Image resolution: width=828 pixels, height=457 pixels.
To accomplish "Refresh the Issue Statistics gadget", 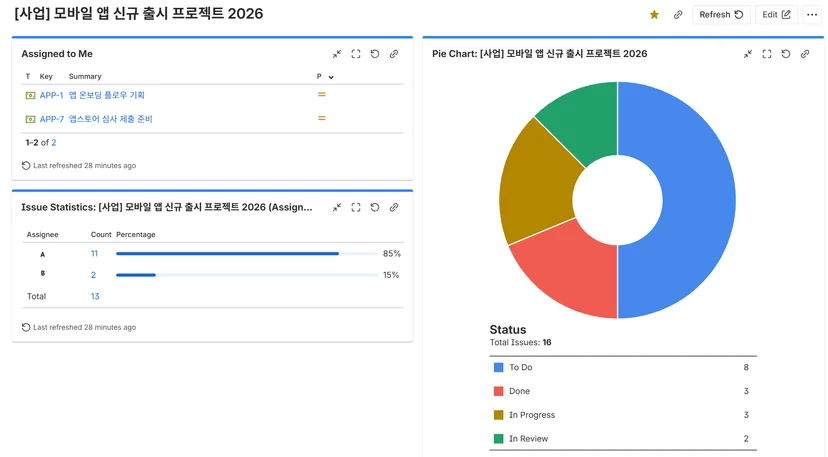I will click(375, 207).
